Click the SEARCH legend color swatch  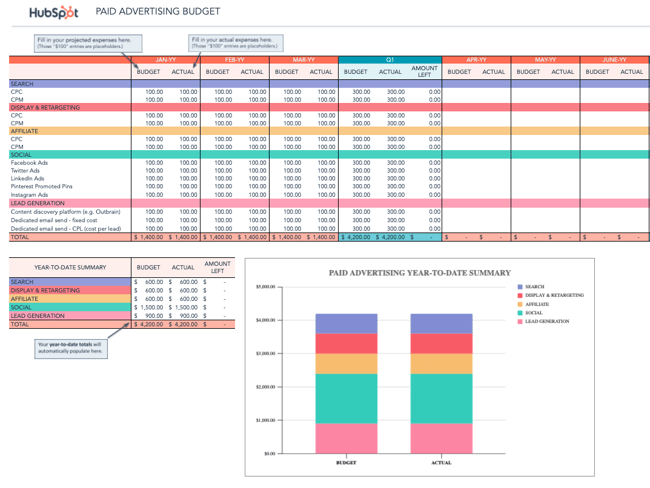pyautogui.click(x=520, y=286)
